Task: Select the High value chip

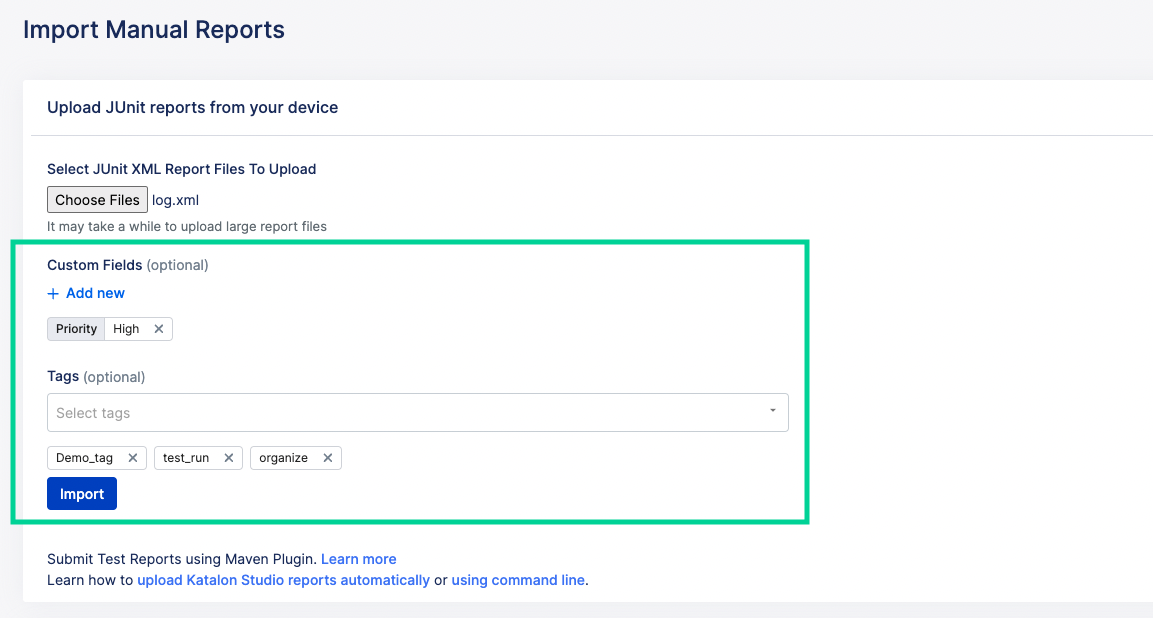Action: (125, 328)
